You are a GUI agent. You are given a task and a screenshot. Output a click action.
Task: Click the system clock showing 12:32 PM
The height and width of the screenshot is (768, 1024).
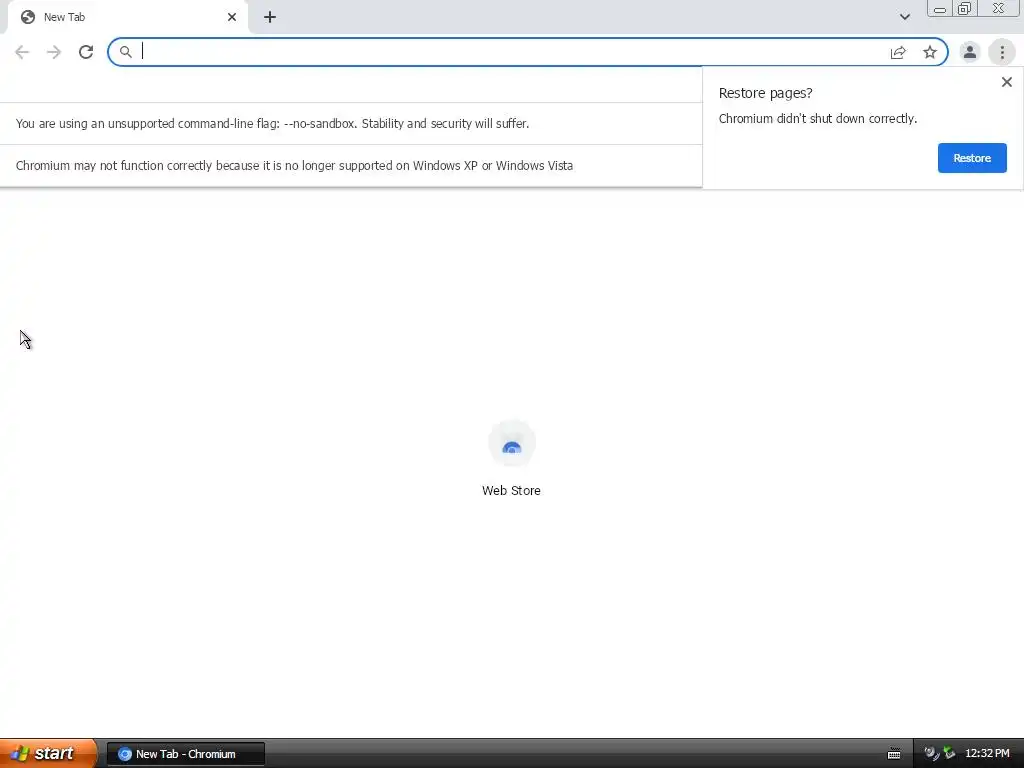(x=987, y=754)
